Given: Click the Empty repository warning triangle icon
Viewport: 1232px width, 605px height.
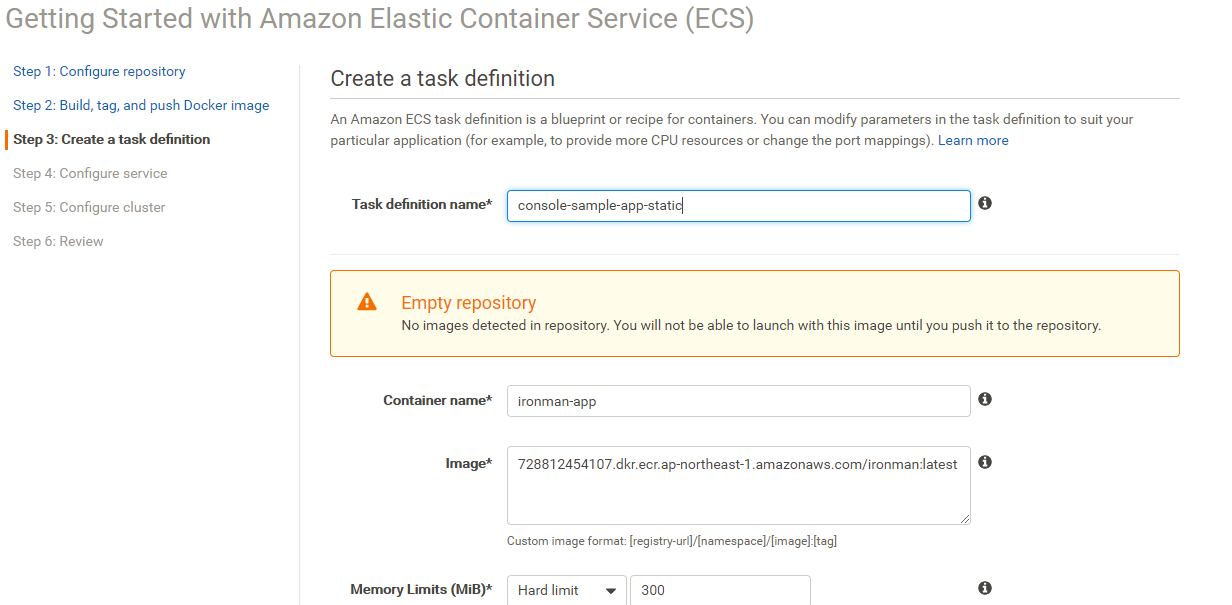Looking at the screenshot, I should click(x=367, y=302).
